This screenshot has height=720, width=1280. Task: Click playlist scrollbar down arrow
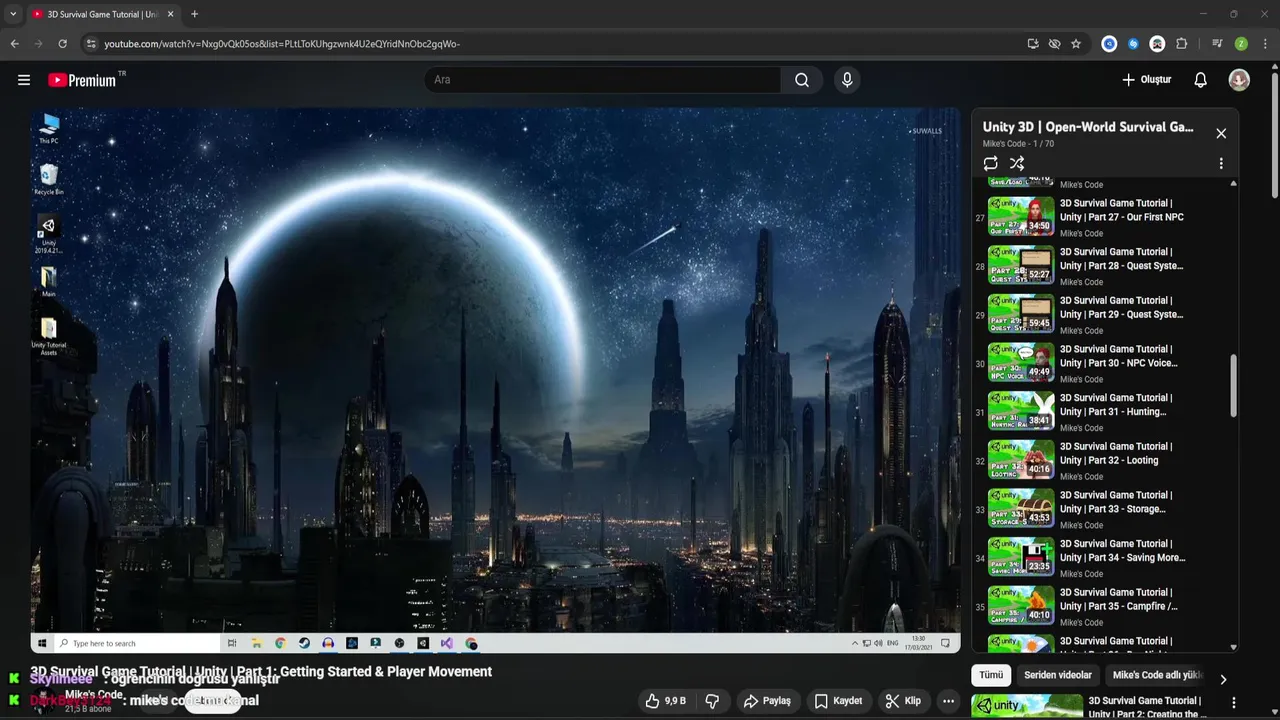pos(1233,647)
